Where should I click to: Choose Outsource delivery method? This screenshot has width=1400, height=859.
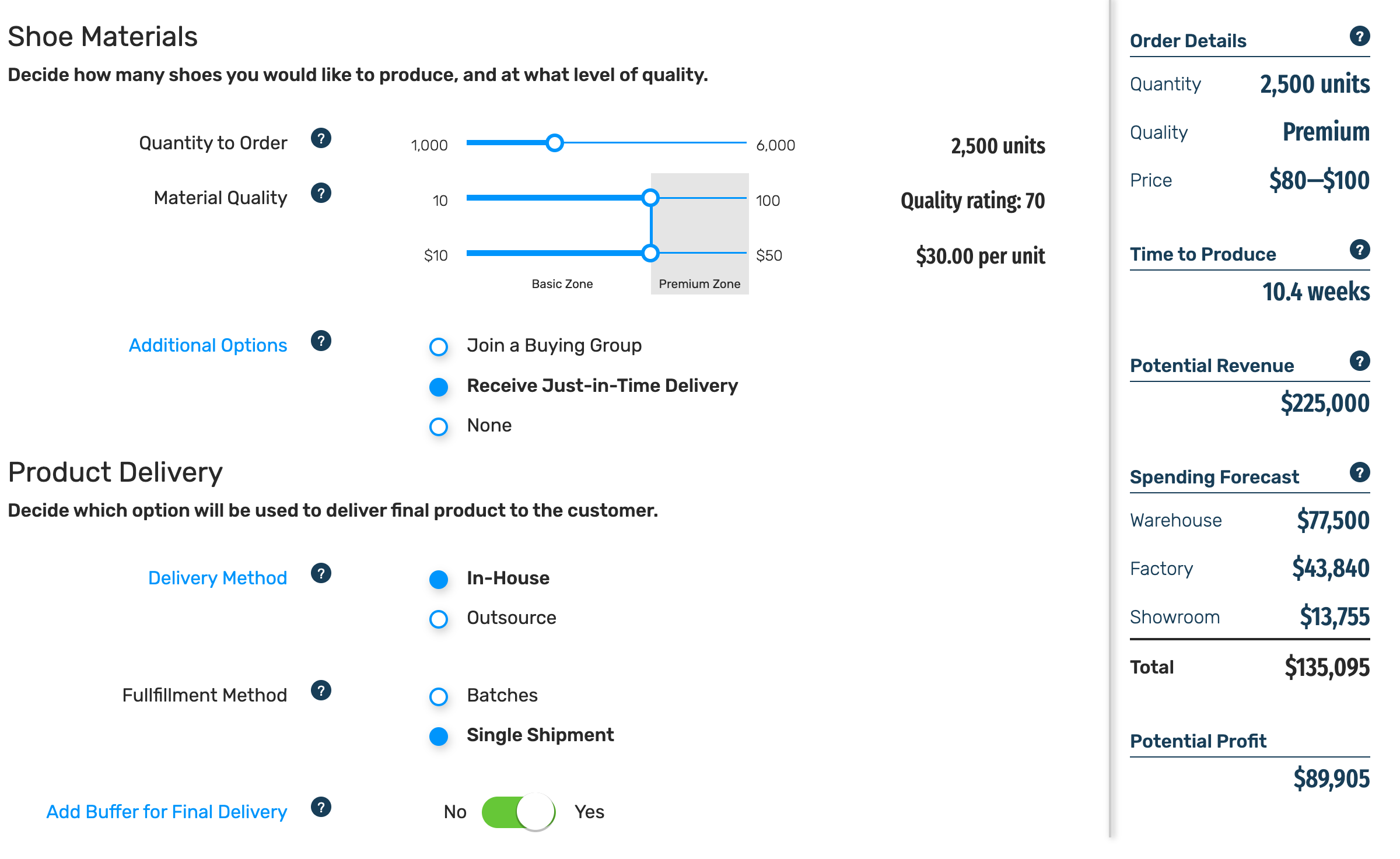coord(439,619)
